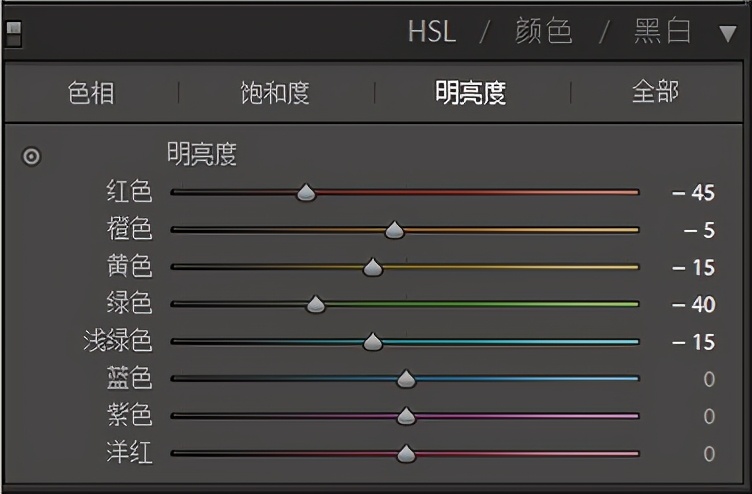The image size is (752, 494).
Task: Switch to the 色相 tab
Action: click(x=91, y=93)
